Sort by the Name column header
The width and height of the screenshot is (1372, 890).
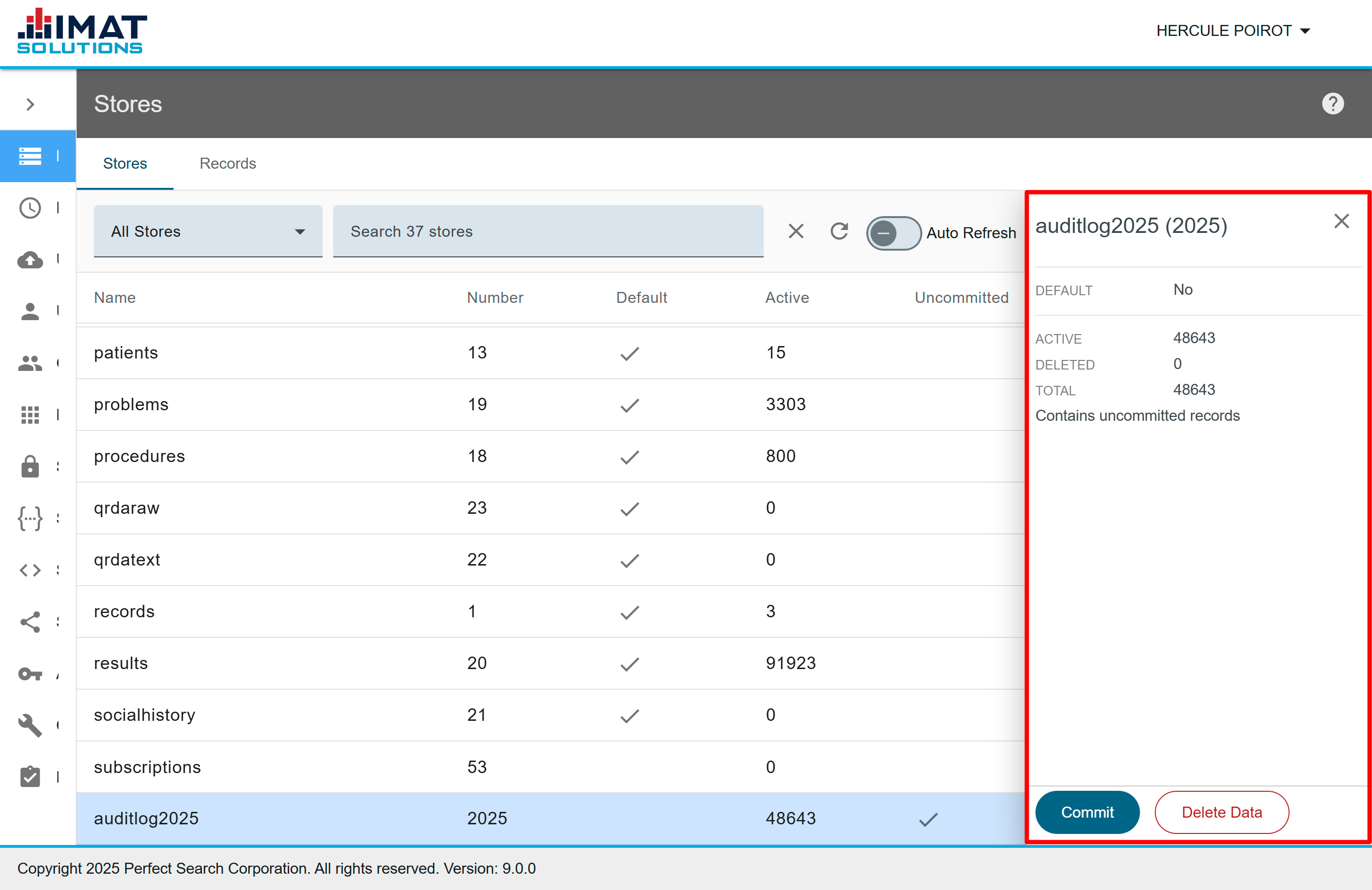(115, 298)
